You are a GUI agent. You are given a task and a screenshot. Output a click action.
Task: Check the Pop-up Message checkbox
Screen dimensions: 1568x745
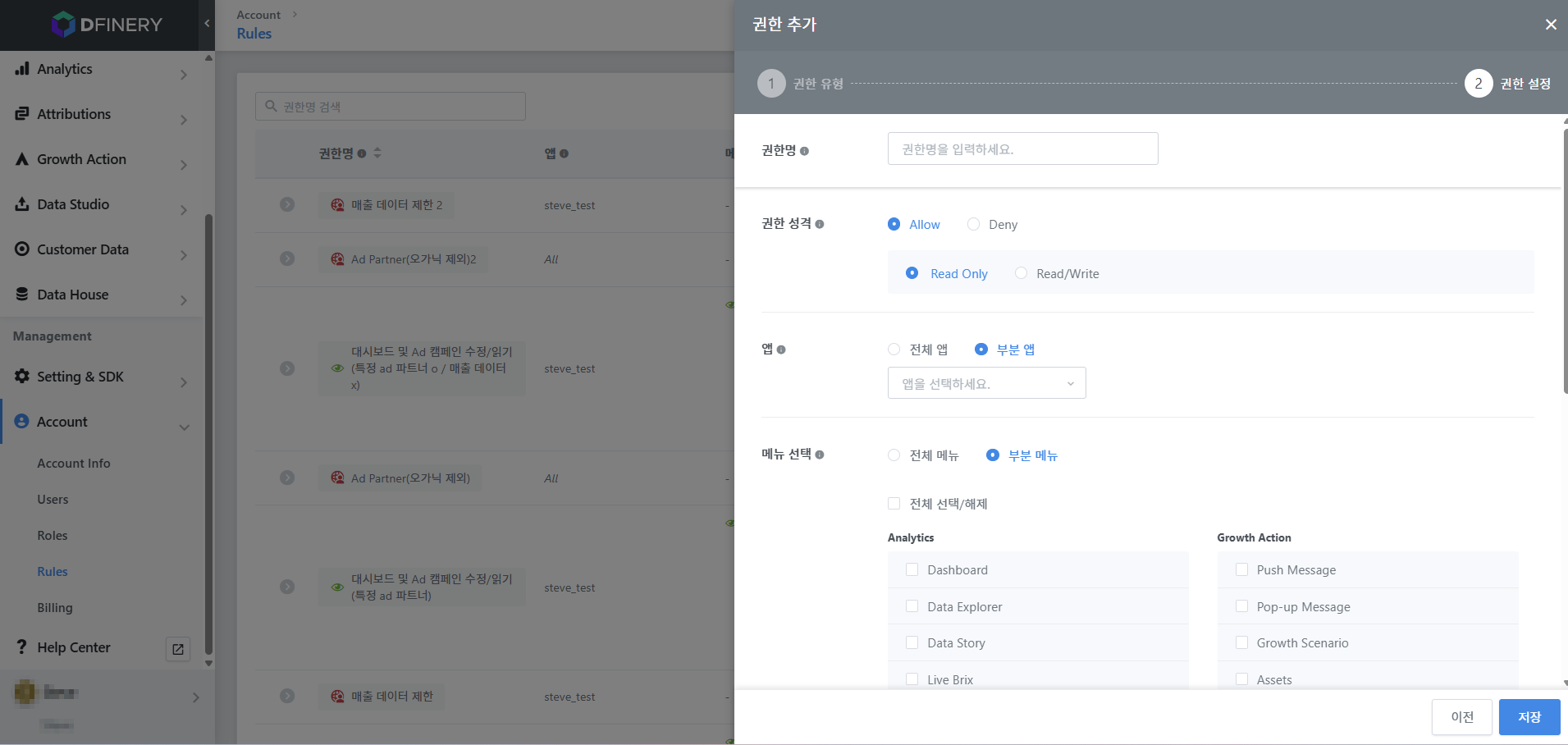pyautogui.click(x=1241, y=606)
